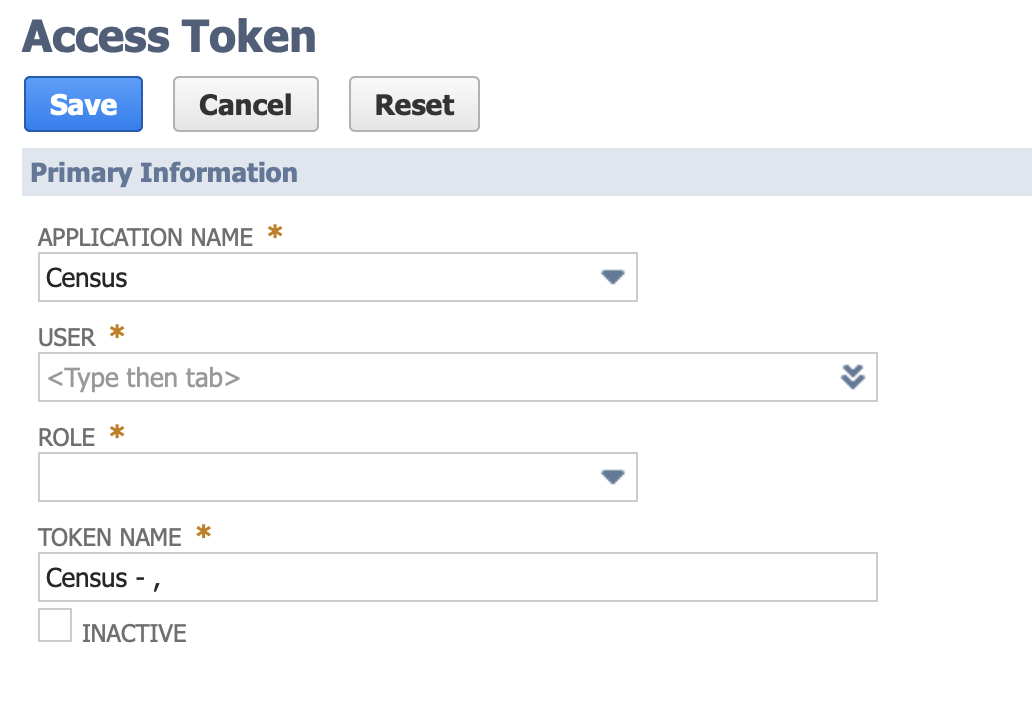The image size is (1032, 718).
Task: Click the APPLICATION NAME field label
Action: (145, 237)
